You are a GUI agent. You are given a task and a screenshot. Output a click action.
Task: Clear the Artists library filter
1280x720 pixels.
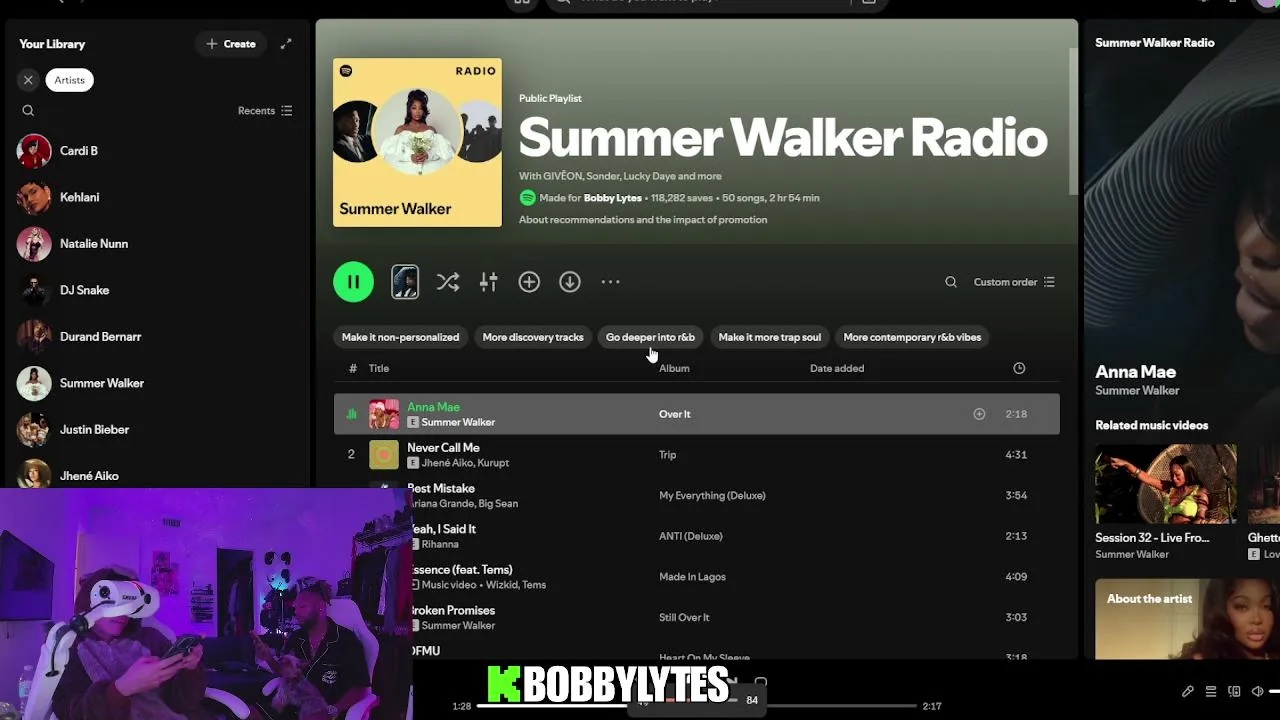click(x=28, y=80)
